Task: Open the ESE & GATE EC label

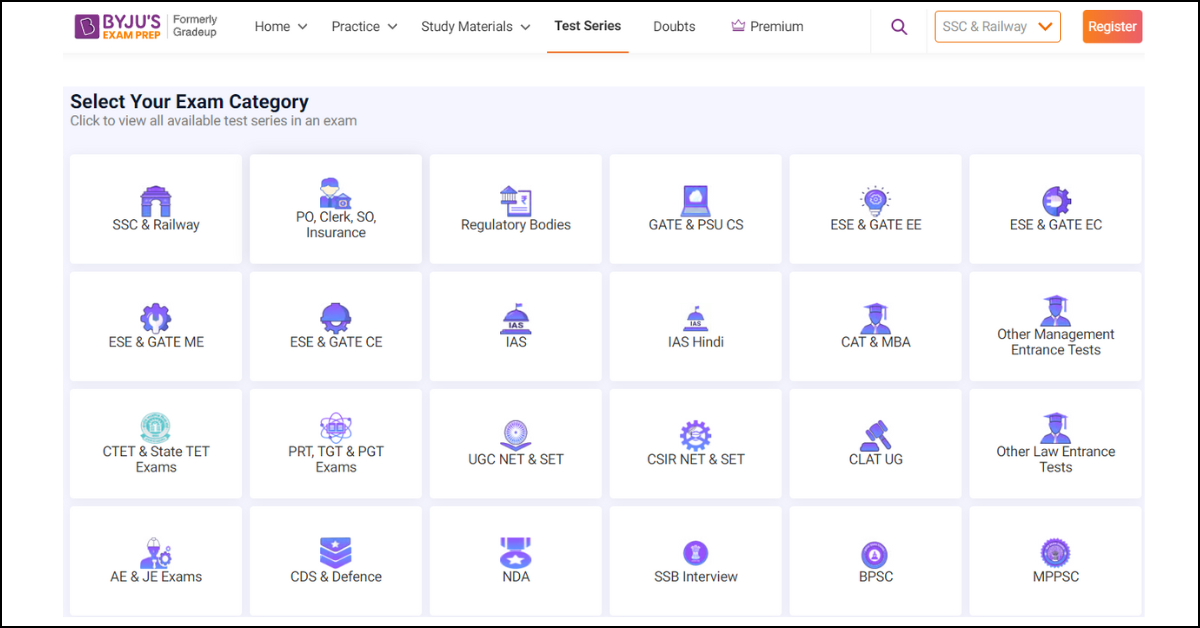Action: tap(1056, 225)
